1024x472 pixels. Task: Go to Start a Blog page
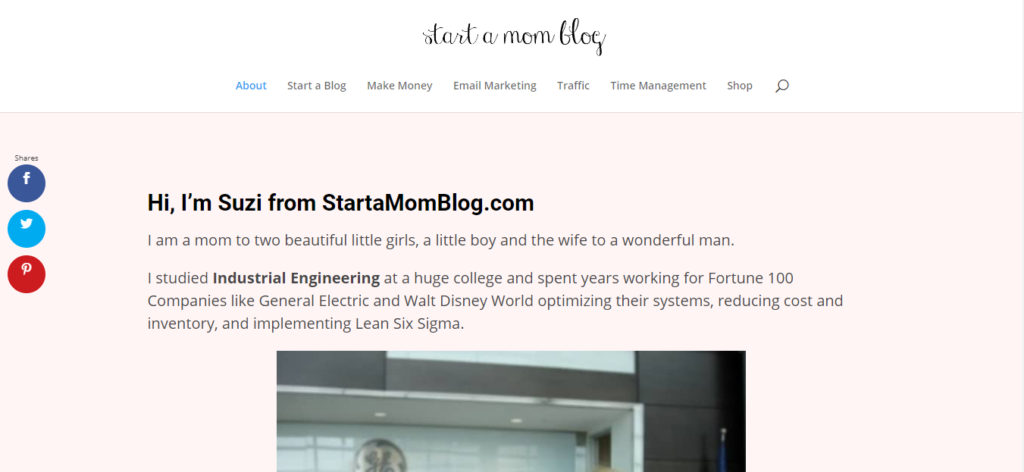tap(317, 86)
